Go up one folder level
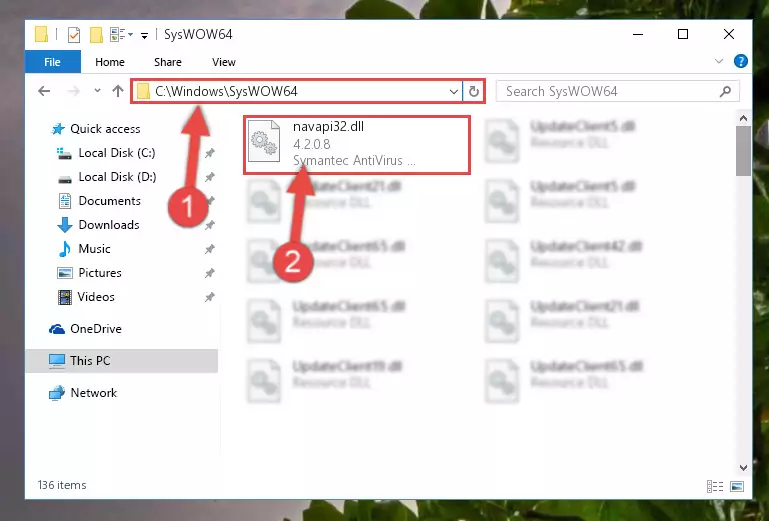 [118, 91]
